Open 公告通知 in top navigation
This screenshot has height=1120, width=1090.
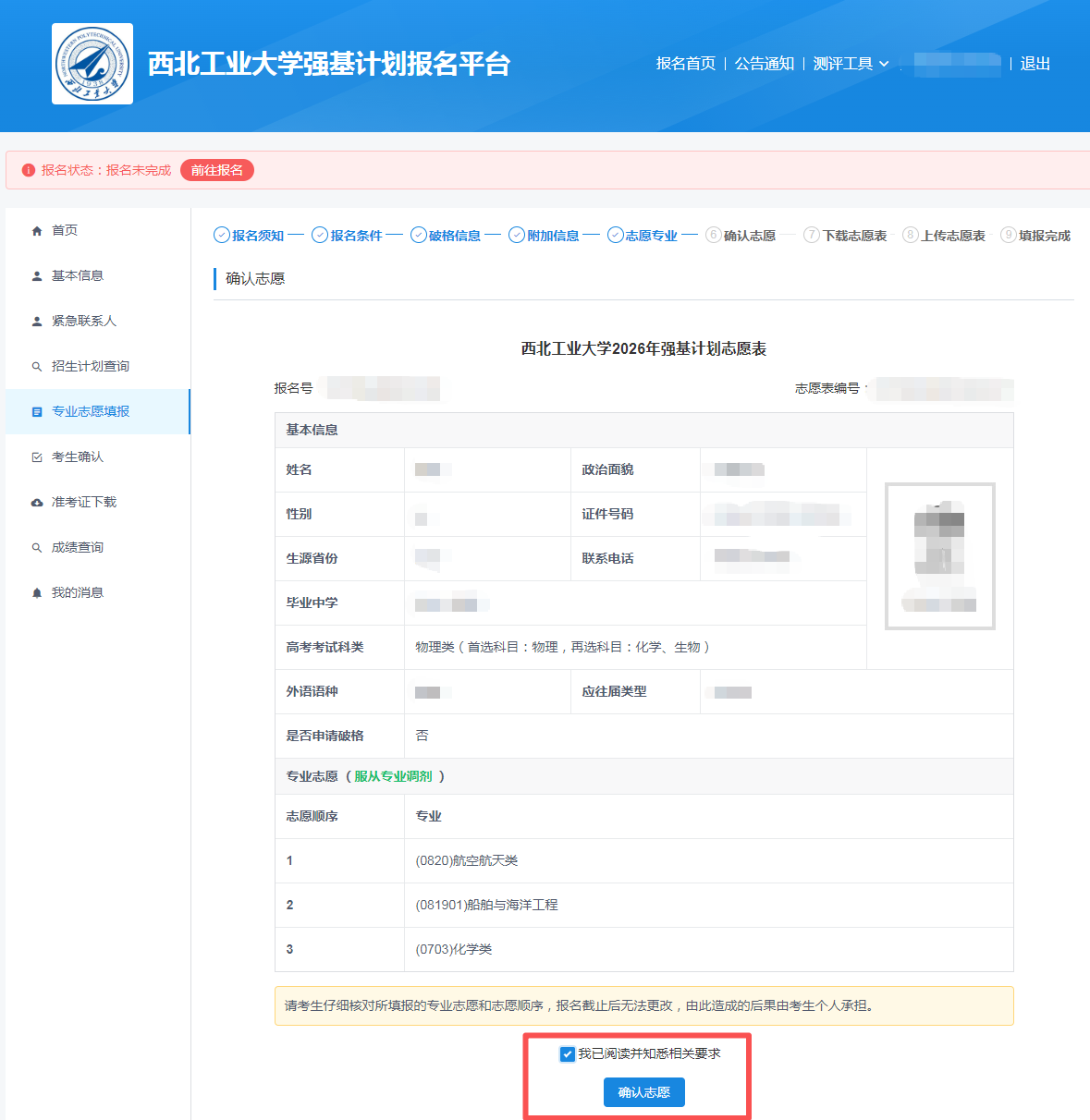click(x=764, y=64)
